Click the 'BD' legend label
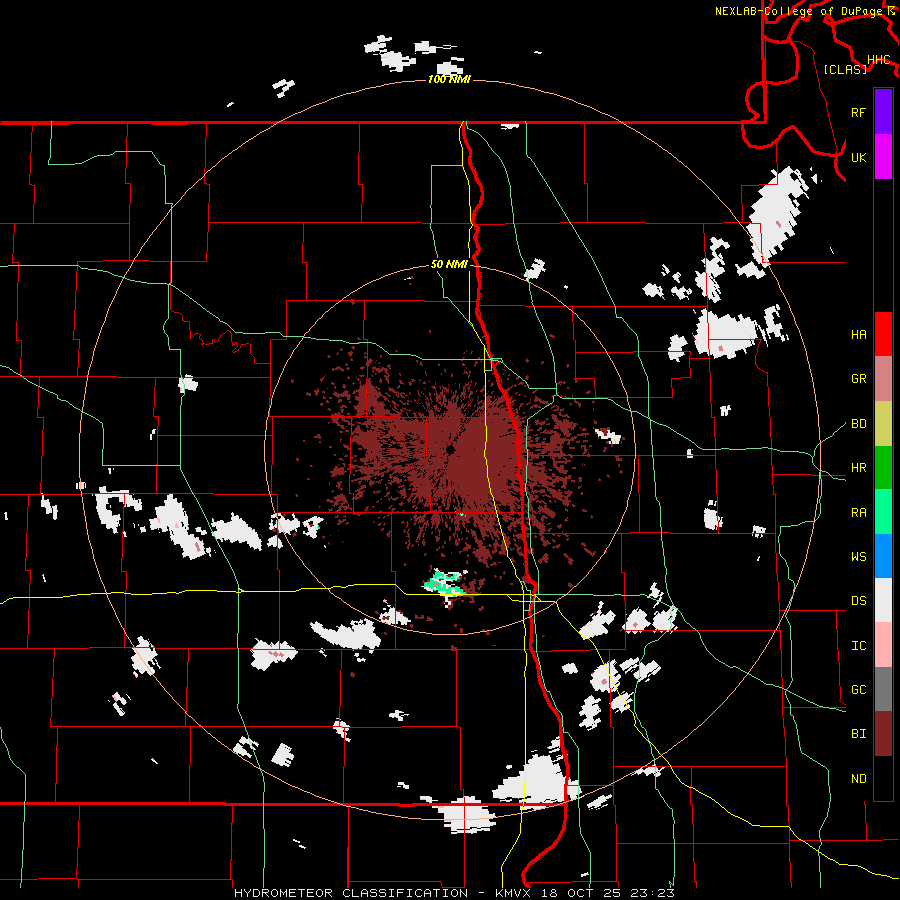This screenshot has width=900, height=900. (858, 424)
